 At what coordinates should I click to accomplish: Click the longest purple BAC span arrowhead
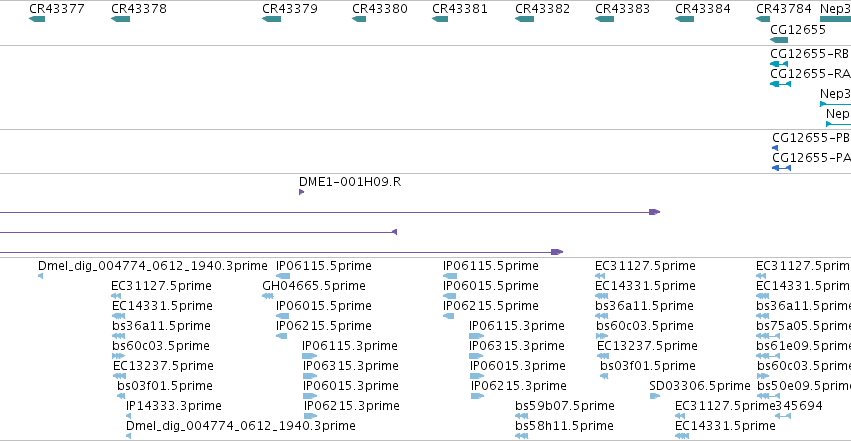[x=655, y=212]
